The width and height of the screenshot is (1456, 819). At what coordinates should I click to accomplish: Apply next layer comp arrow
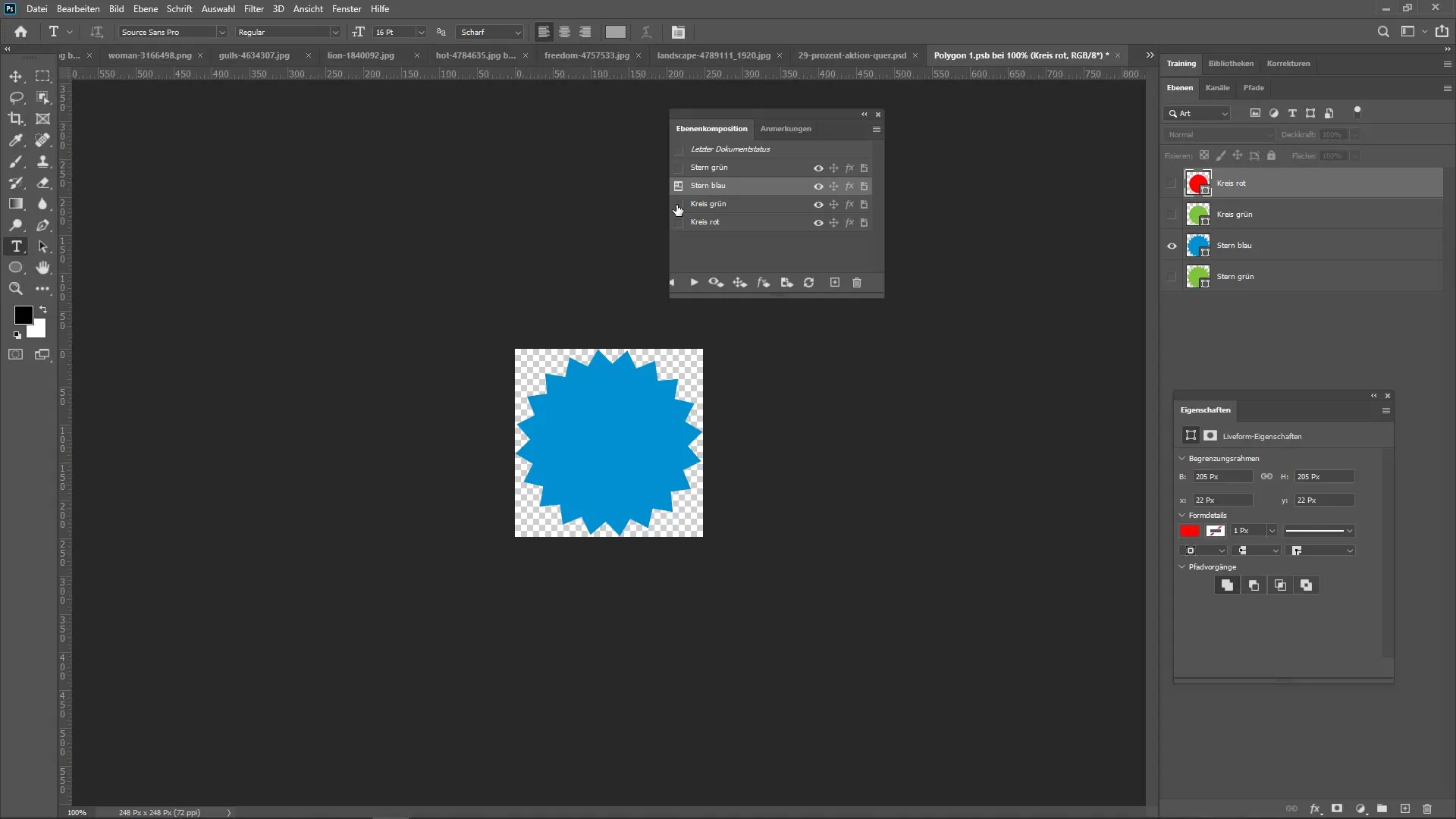pos(694,283)
